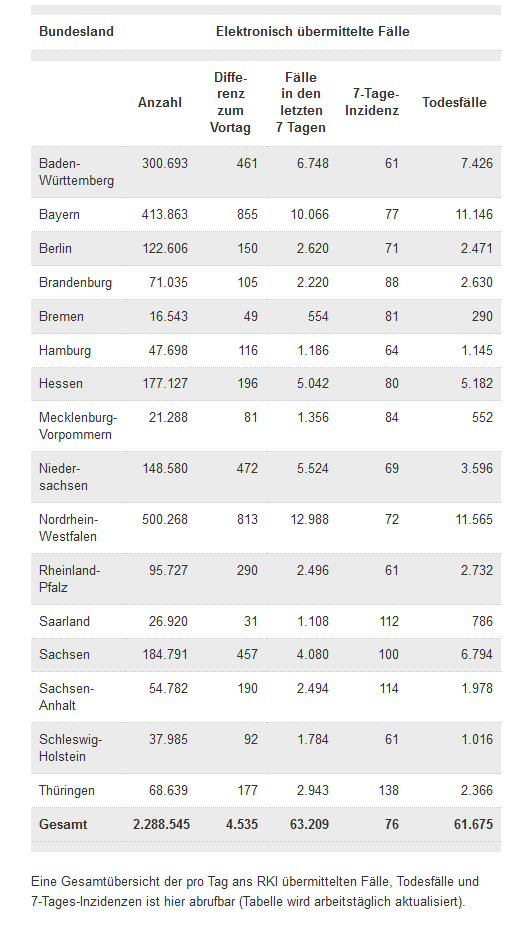Screen dimensions: 532x927
Task: Click the Bundesland header cell
Action: click(x=76, y=31)
